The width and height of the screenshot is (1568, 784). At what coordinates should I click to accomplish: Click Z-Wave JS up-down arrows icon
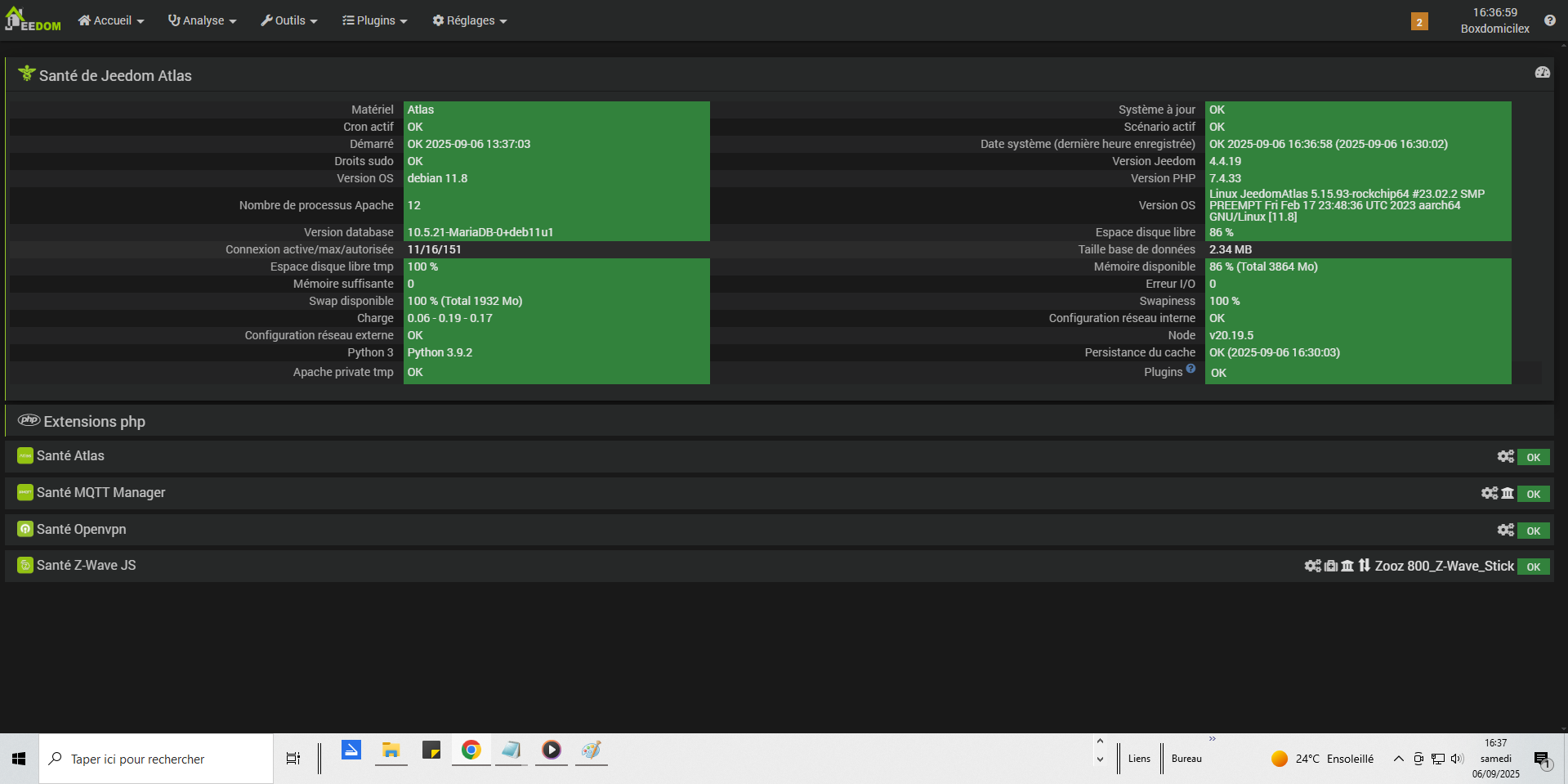tap(1365, 566)
